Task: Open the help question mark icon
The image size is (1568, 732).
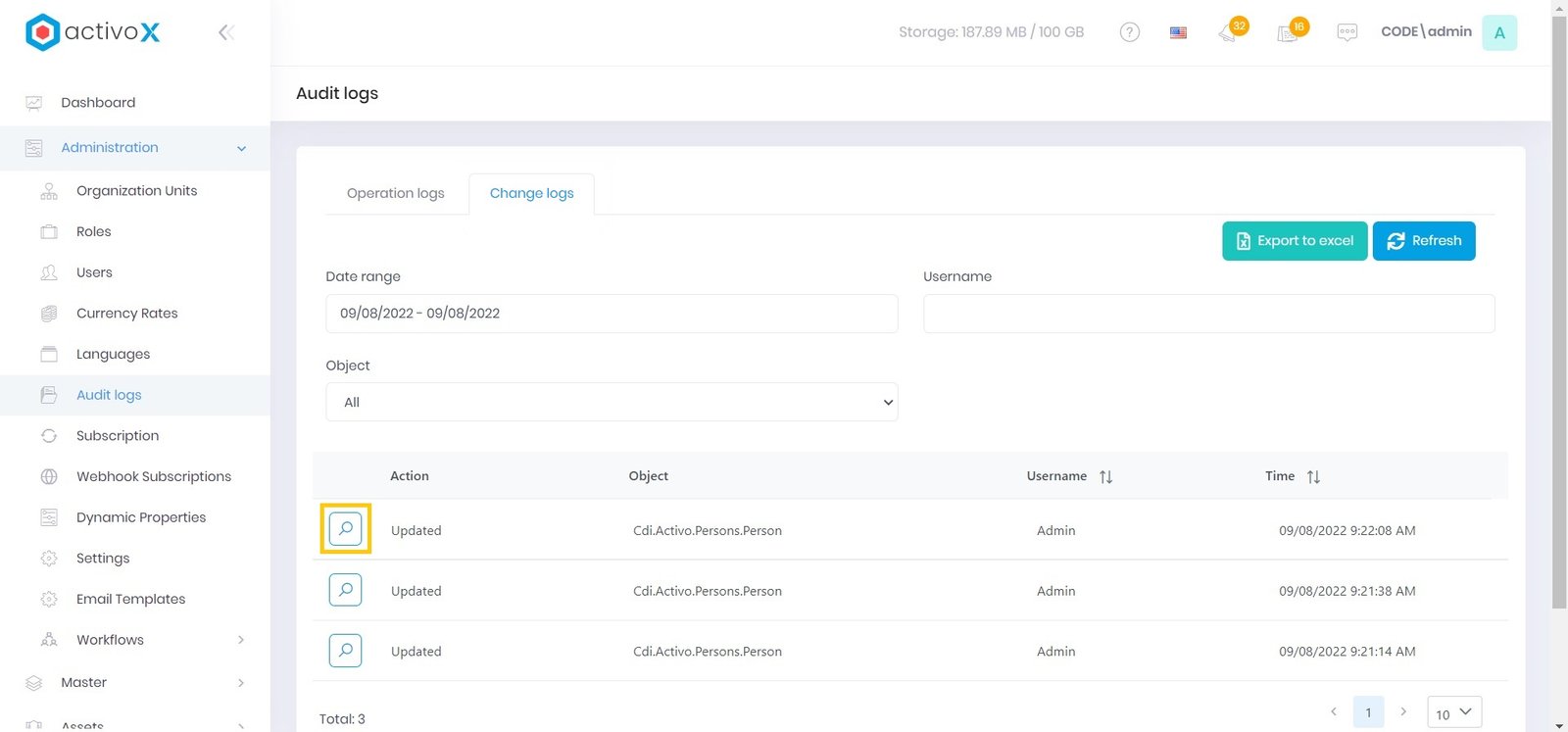Action: (x=1129, y=32)
